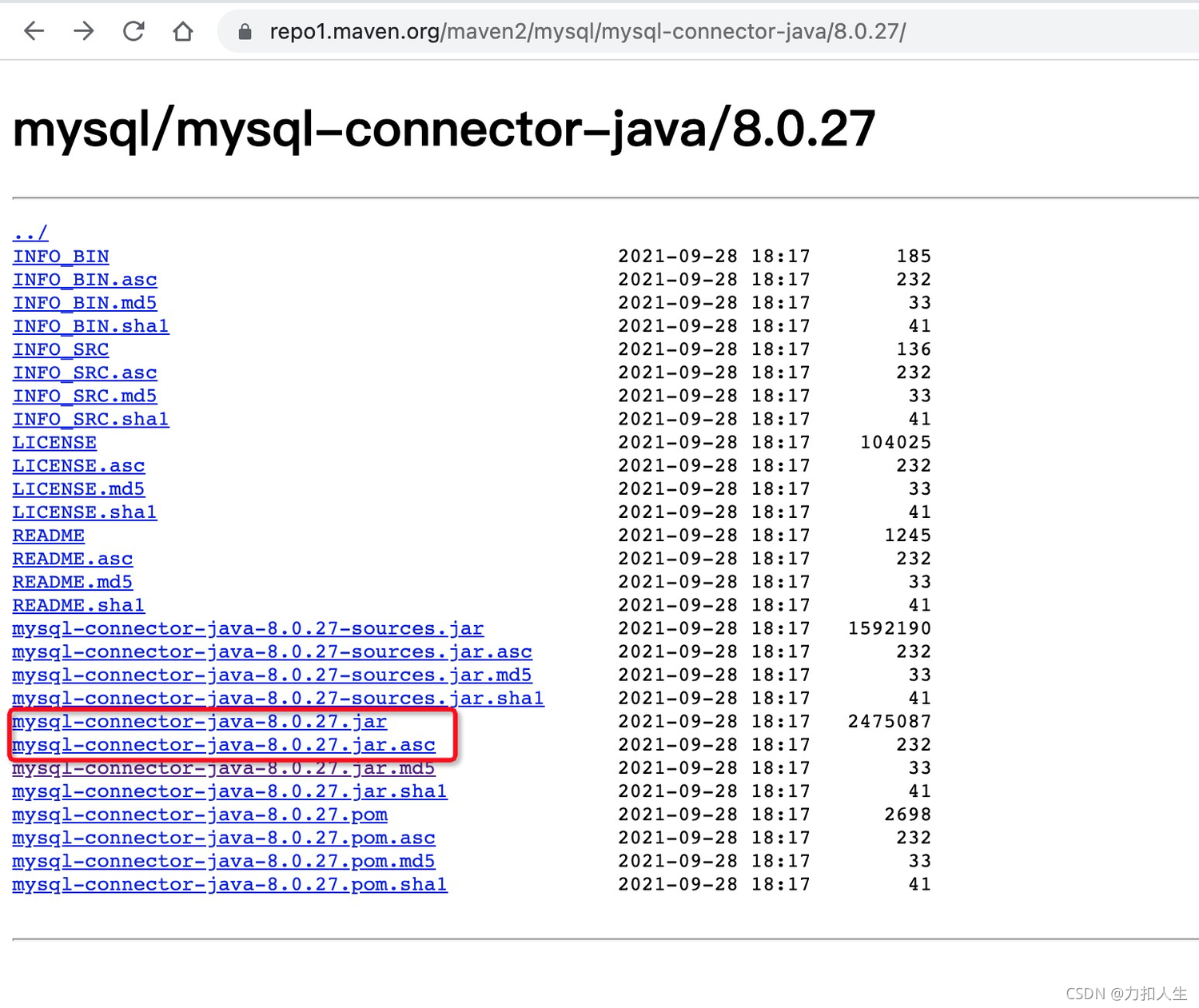Download mysql-connector-java-8.0.27-sources.jar

248,628
